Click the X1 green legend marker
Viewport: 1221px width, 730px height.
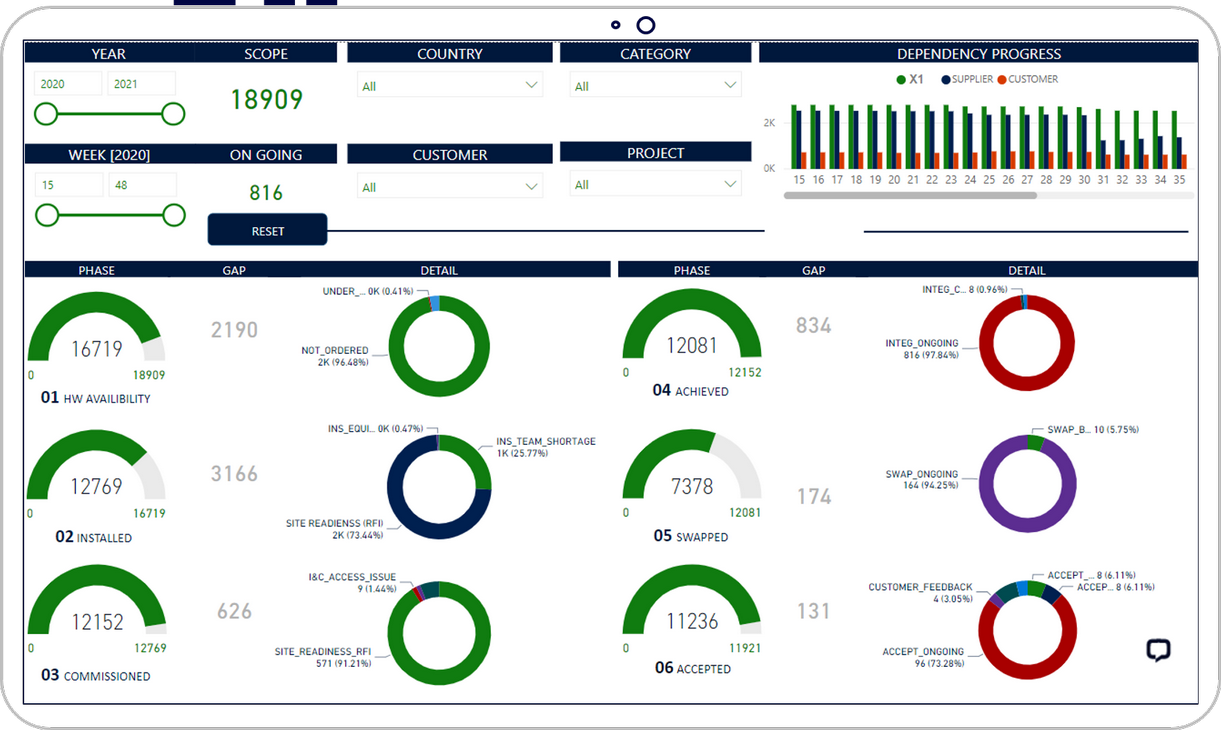[901, 79]
